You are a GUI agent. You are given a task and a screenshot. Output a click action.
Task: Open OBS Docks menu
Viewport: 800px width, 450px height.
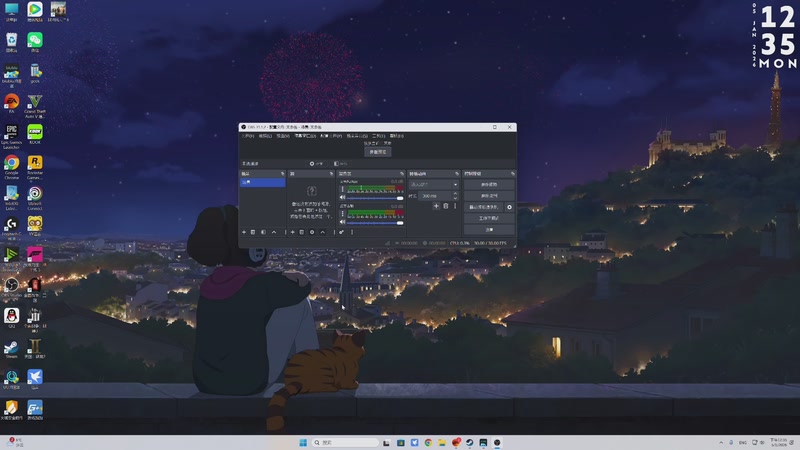point(305,136)
